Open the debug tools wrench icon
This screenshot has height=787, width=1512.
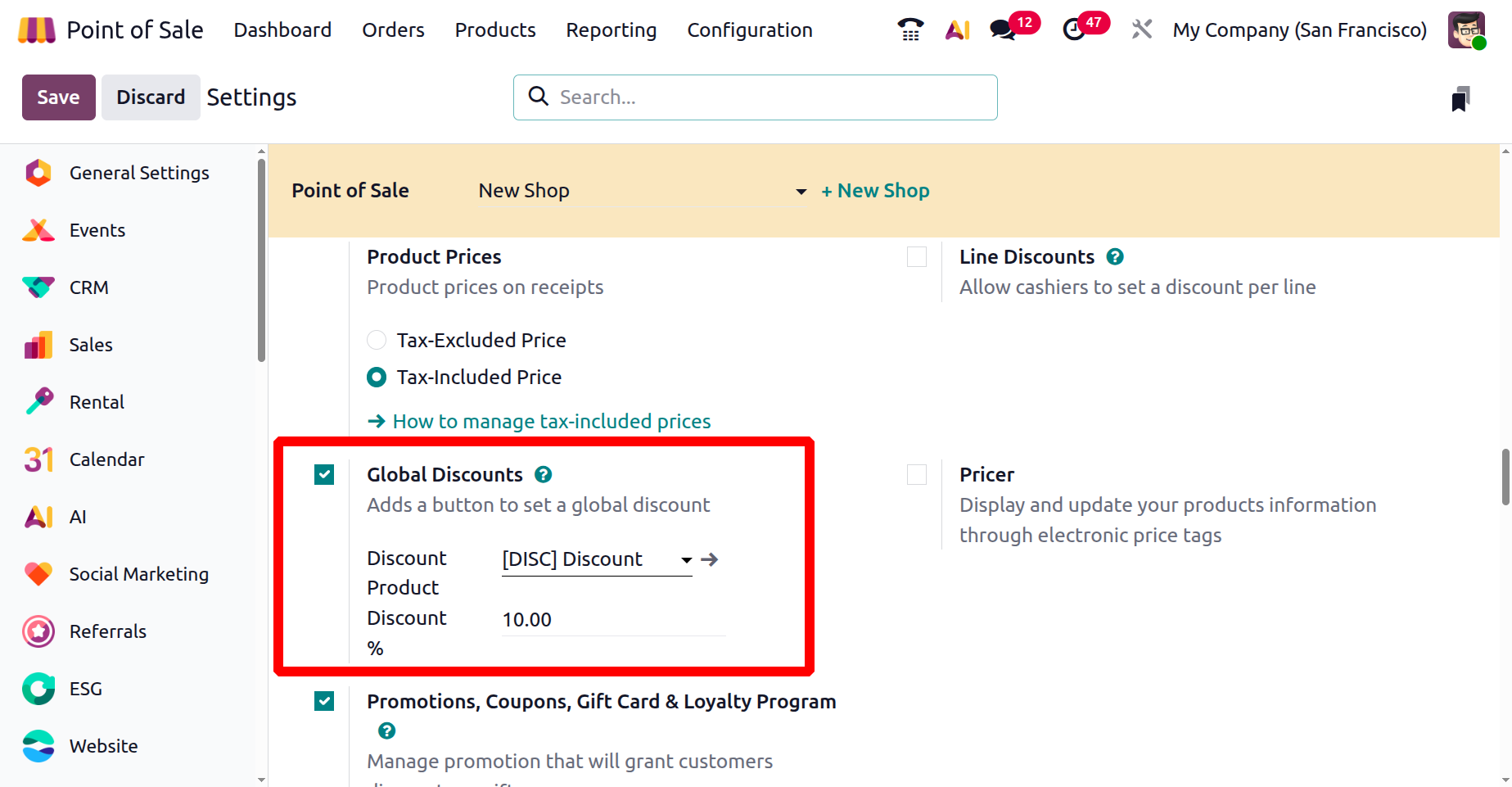click(1141, 30)
